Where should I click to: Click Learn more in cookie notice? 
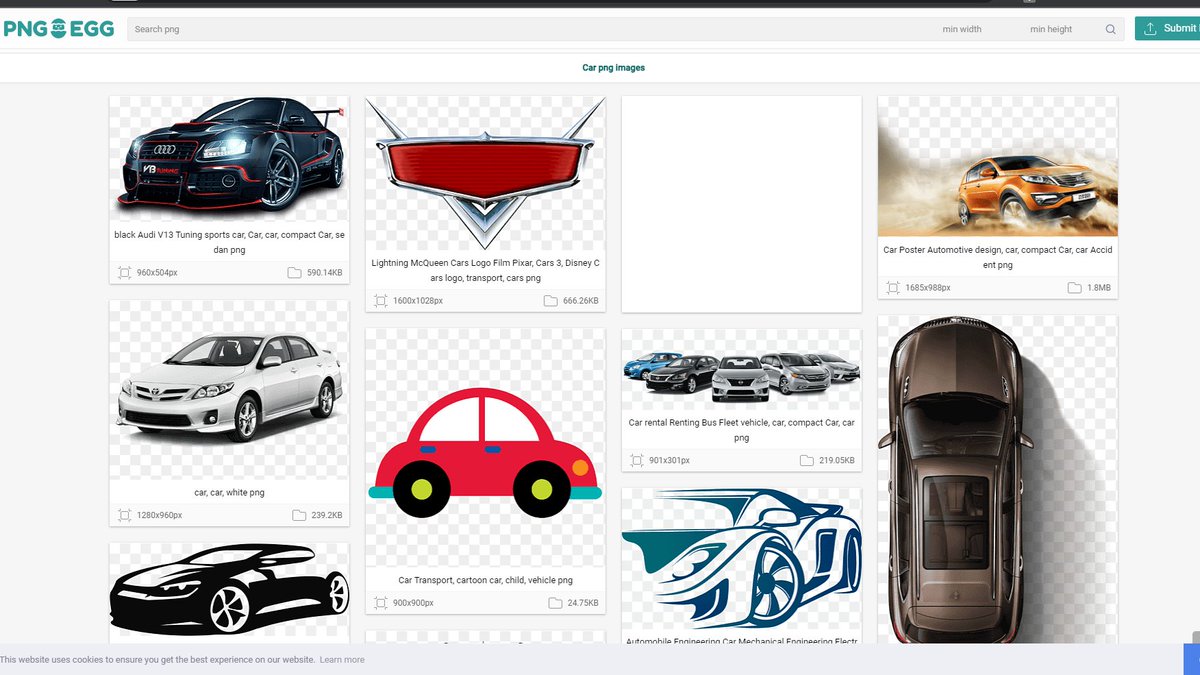[342, 660]
